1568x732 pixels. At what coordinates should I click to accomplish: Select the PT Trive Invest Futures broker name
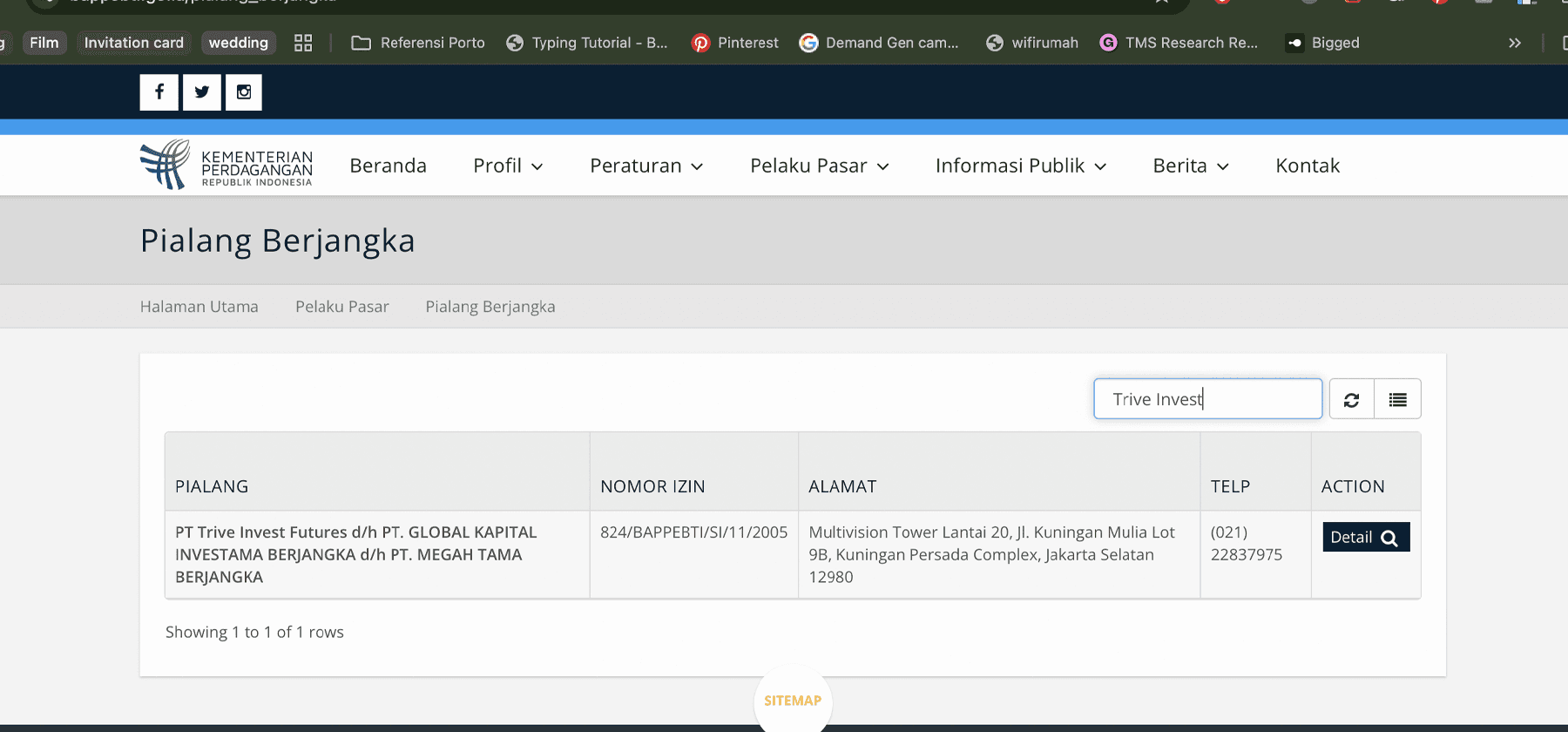[356, 554]
